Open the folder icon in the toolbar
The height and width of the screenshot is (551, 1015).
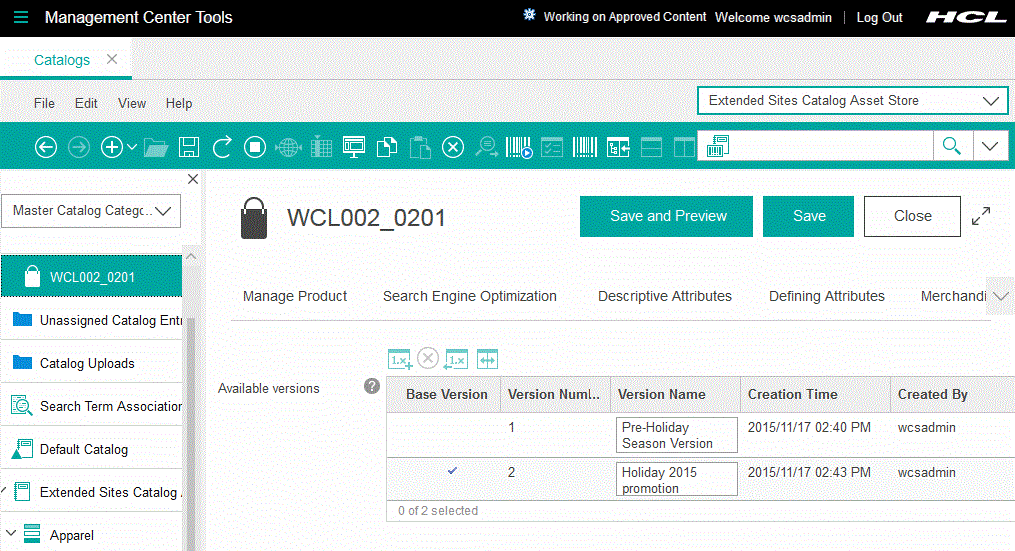tap(155, 147)
